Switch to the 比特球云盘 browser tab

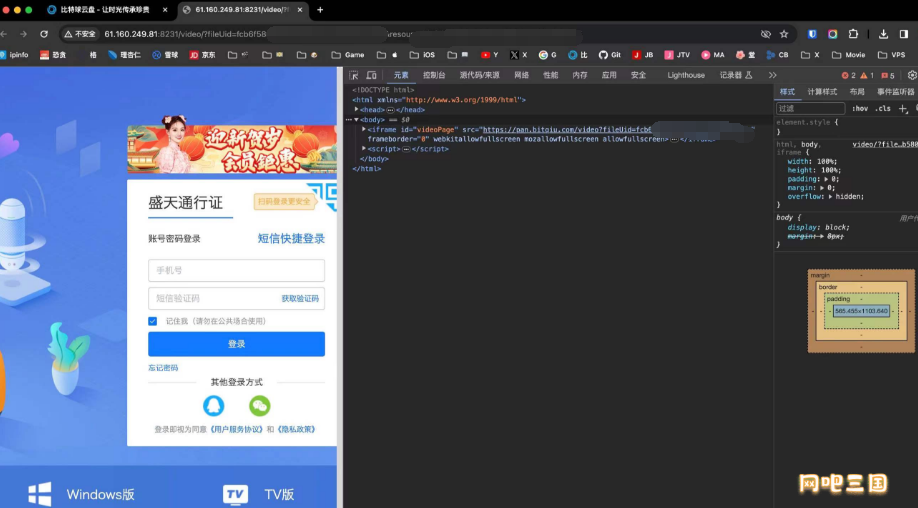(x=105, y=10)
